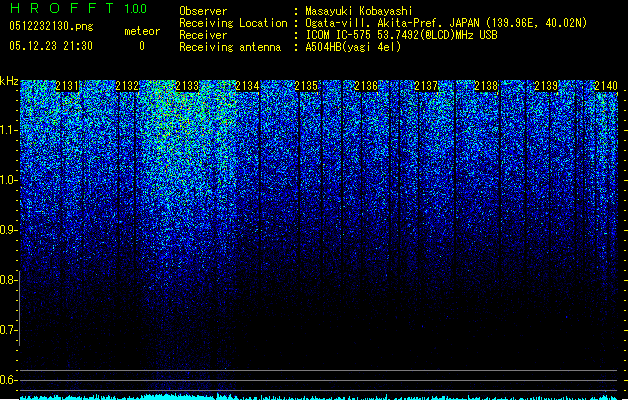Image resolution: width=629 pixels, height=400 pixels.
Task: Click the 2139 time marker
Action: click(546, 86)
